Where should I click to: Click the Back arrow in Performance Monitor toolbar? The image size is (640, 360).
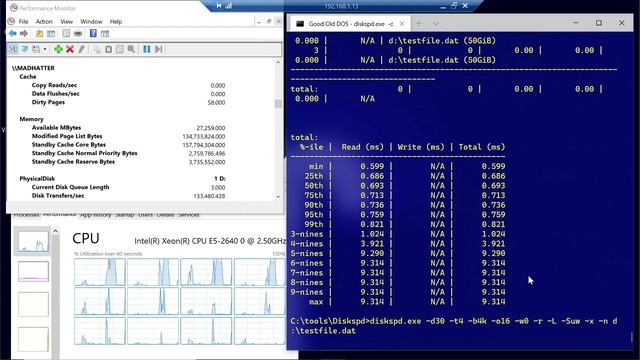coord(13,33)
